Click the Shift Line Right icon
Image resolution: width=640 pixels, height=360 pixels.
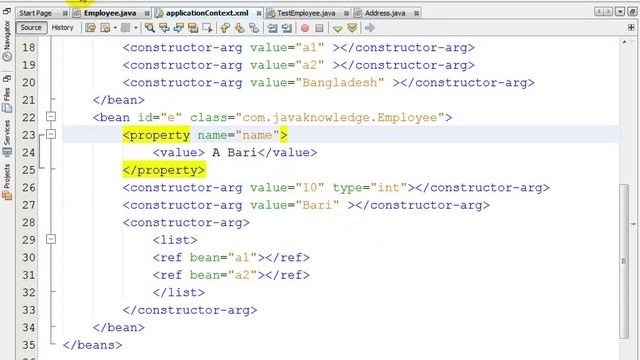(x=287, y=28)
